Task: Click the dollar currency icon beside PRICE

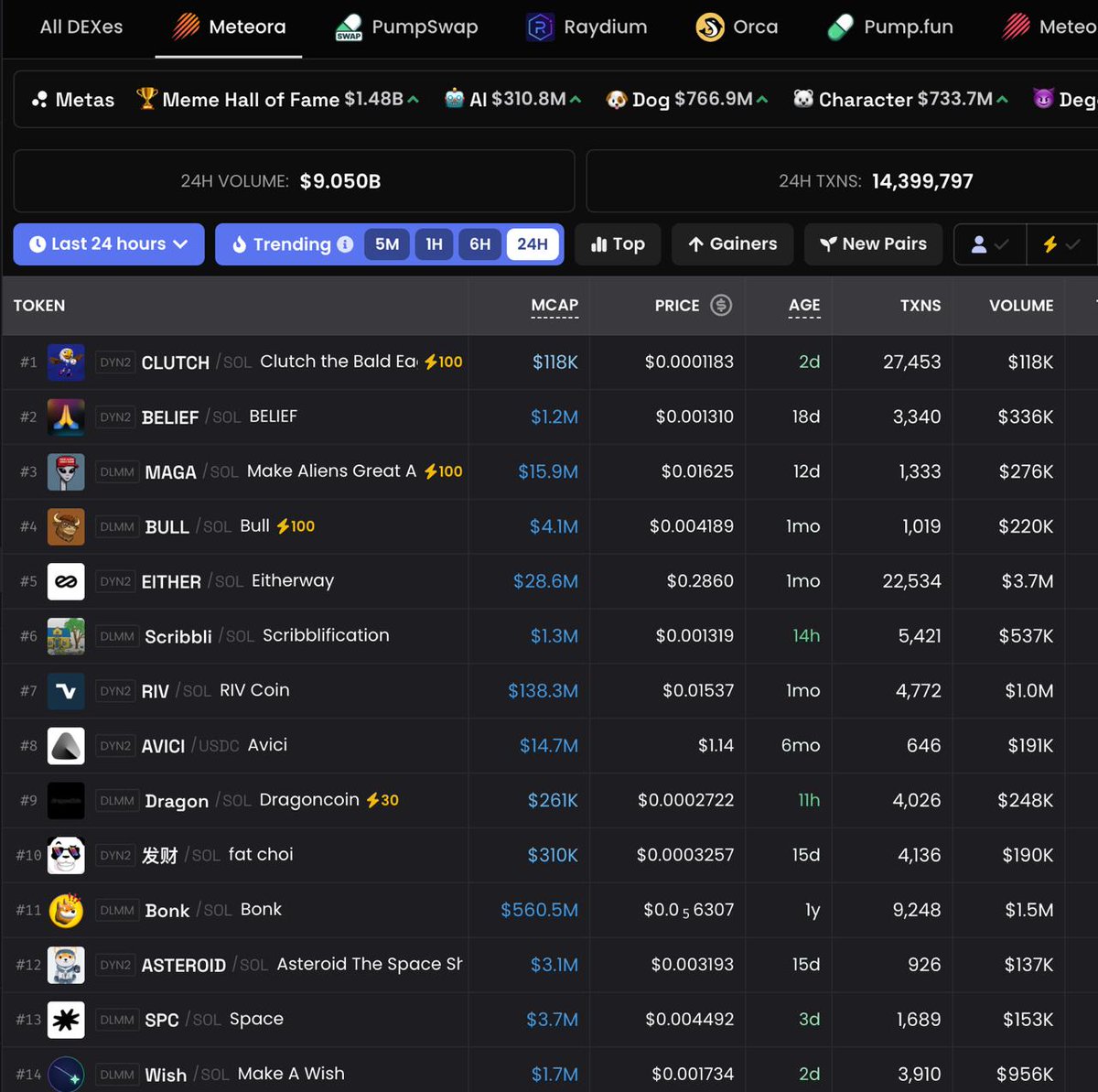Action: (721, 305)
